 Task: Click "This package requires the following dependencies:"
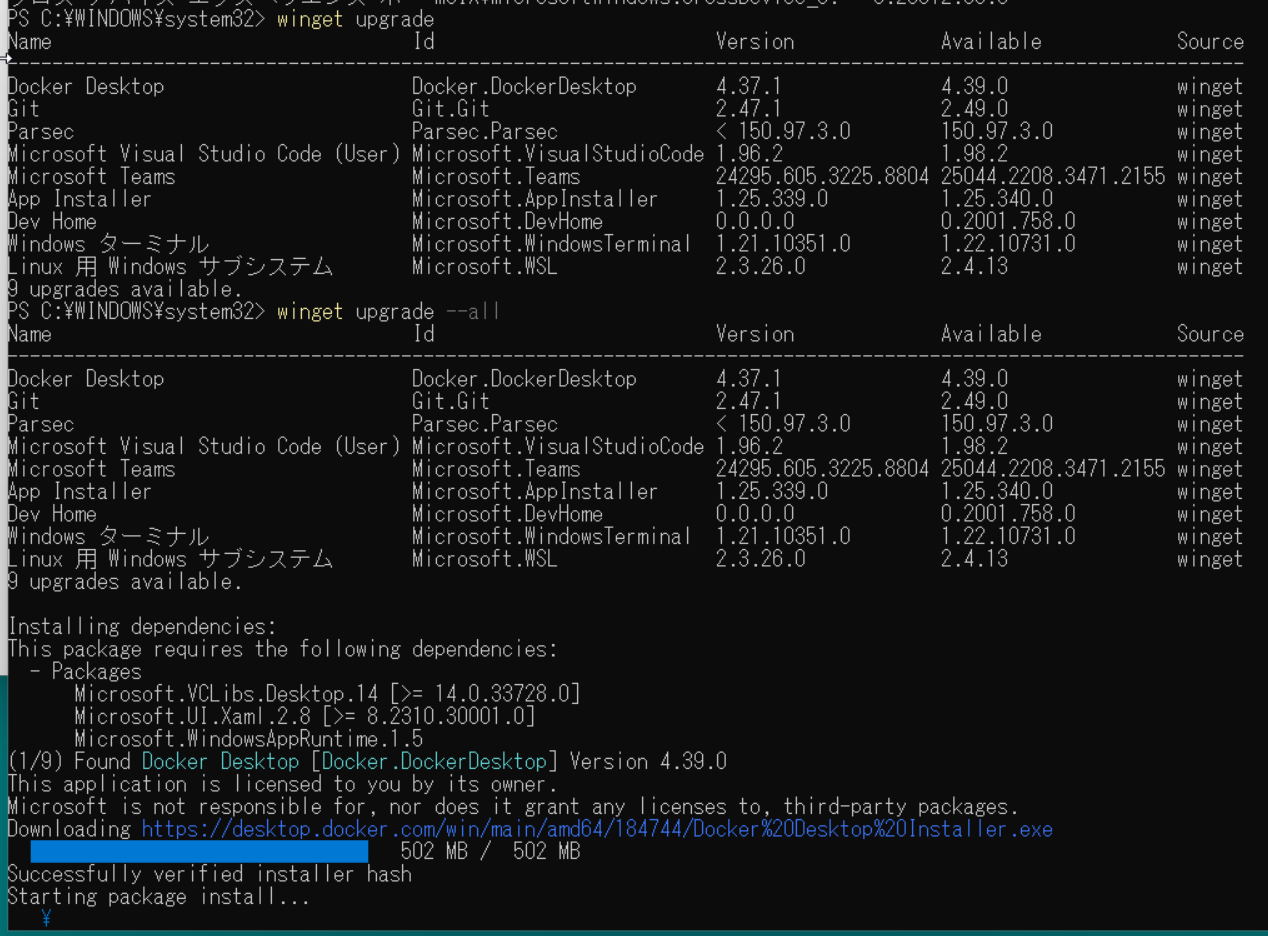[282, 649]
